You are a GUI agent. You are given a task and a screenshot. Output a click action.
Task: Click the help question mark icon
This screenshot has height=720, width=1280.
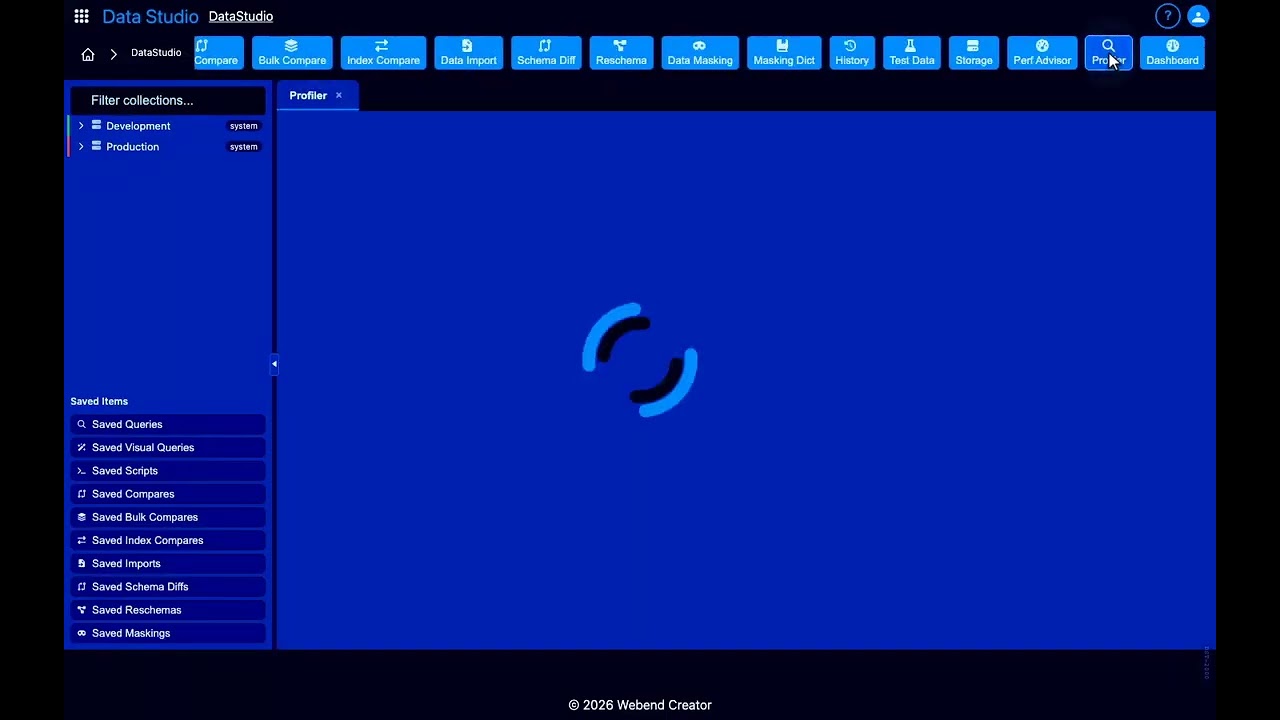(1167, 16)
